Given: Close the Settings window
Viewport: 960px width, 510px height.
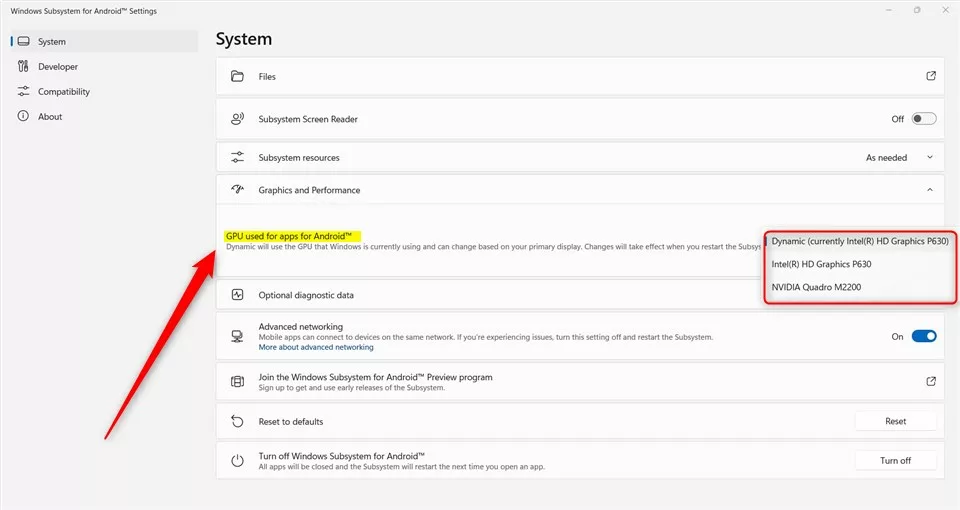Looking at the screenshot, I should 945,10.
